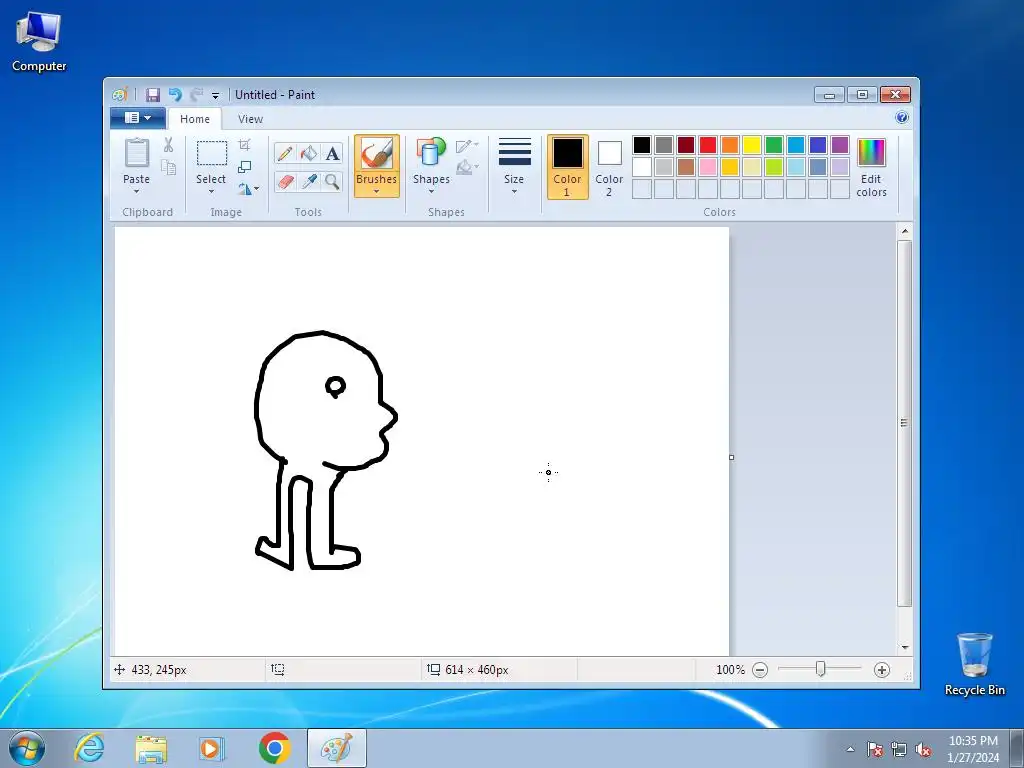This screenshot has height=768, width=1024.
Task: Click the Paste clipboard icon
Action: (x=136, y=153)
